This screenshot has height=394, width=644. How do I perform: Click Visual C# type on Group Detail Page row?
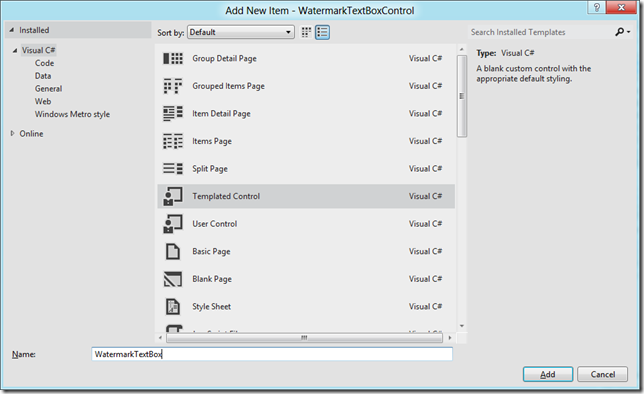(x=425, y=58)
